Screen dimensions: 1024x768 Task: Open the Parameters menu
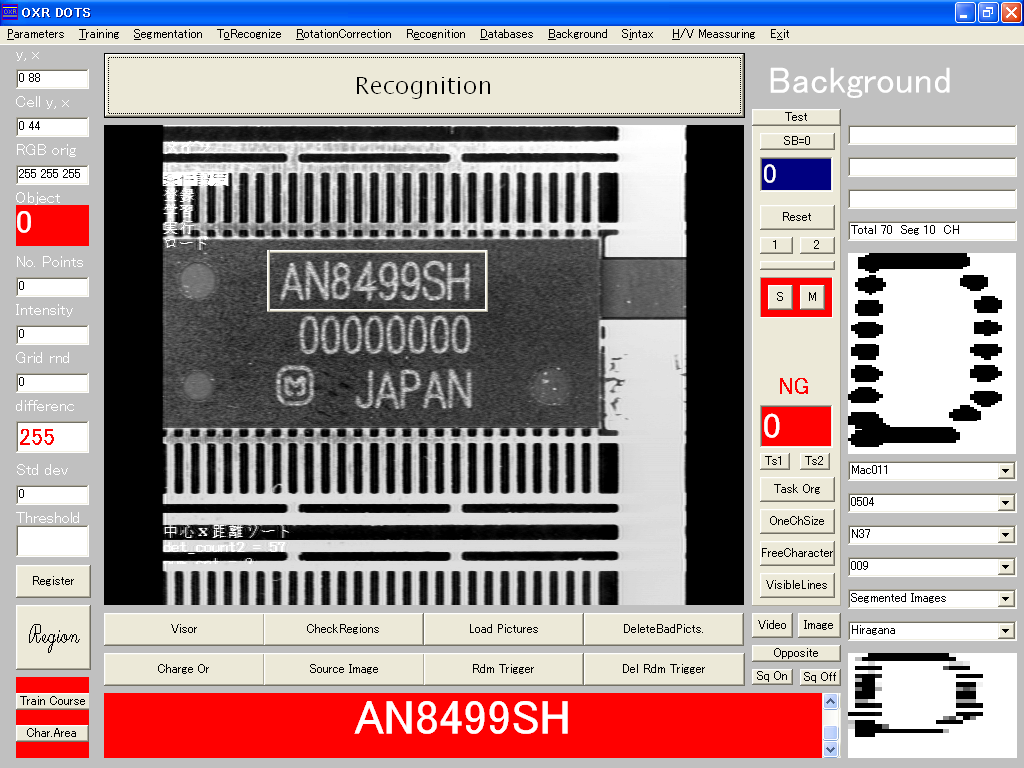35,34
